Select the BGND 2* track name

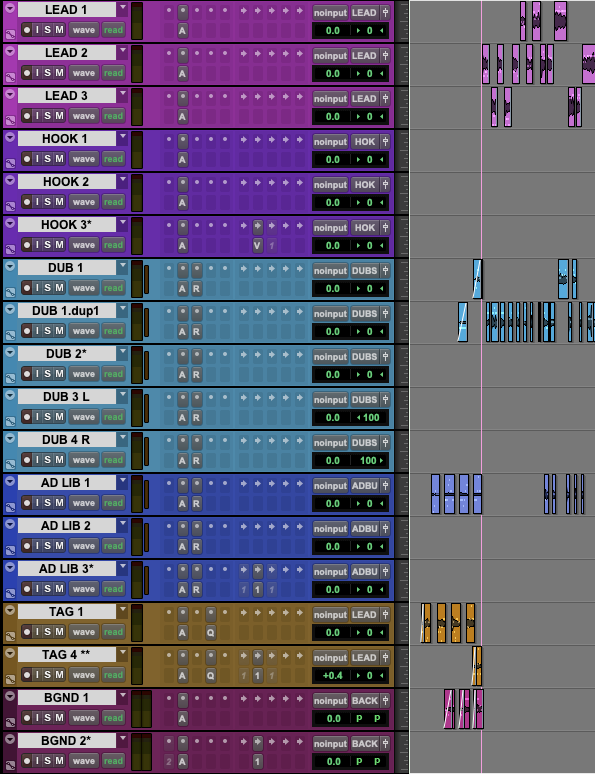(x=66, y=740)
